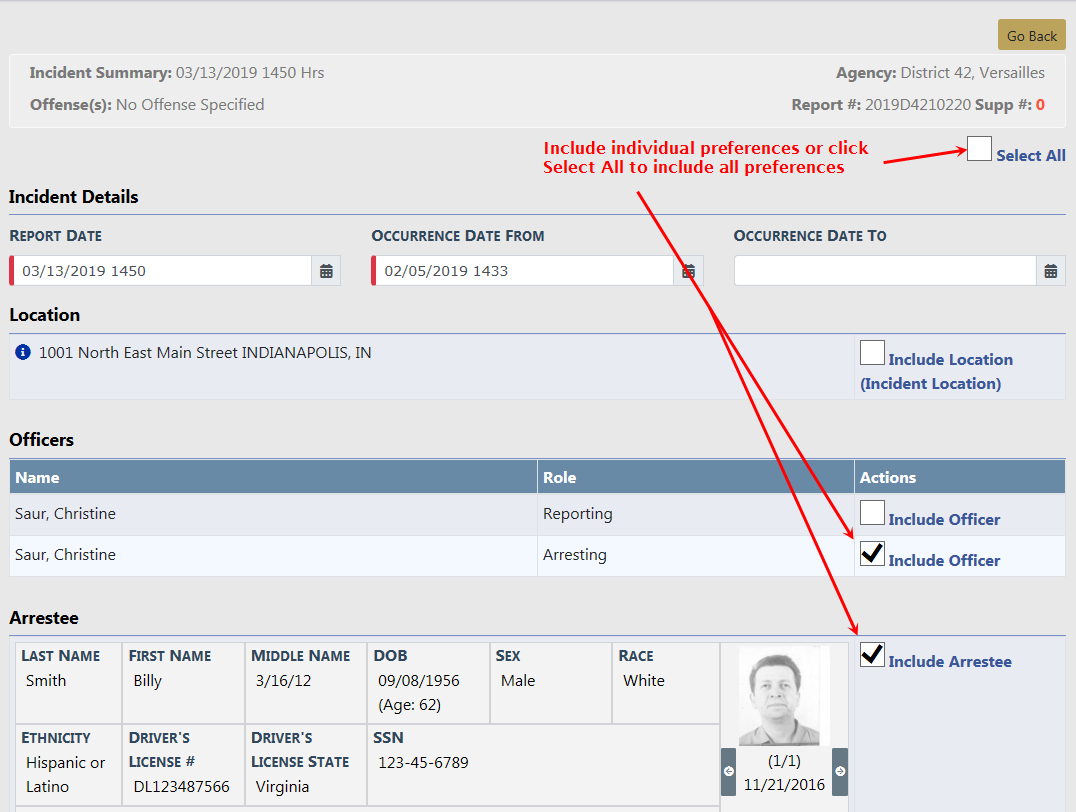Click the empty Occurrence Date To field

tap(885, 271)
